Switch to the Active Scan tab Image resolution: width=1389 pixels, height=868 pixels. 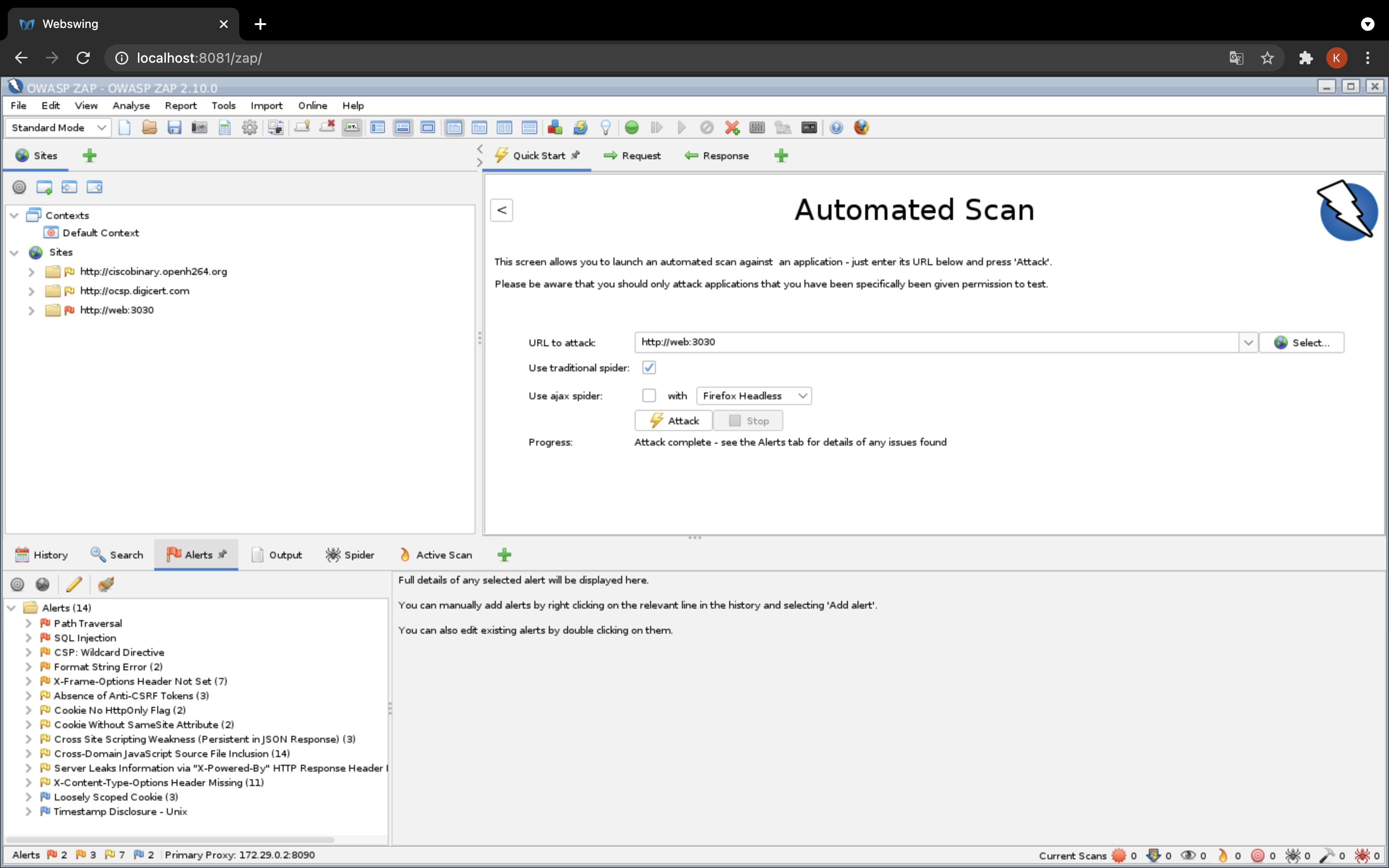(436, 555)
